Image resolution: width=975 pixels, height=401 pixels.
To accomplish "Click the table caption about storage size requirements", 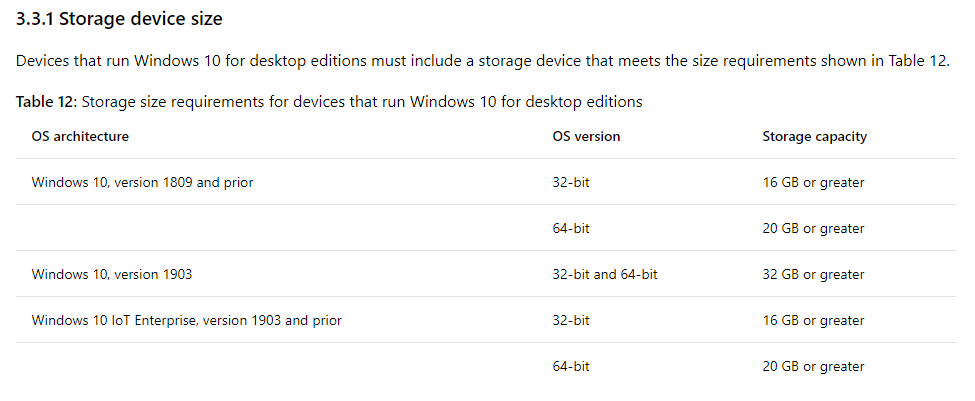I will (x=329, y=101).
